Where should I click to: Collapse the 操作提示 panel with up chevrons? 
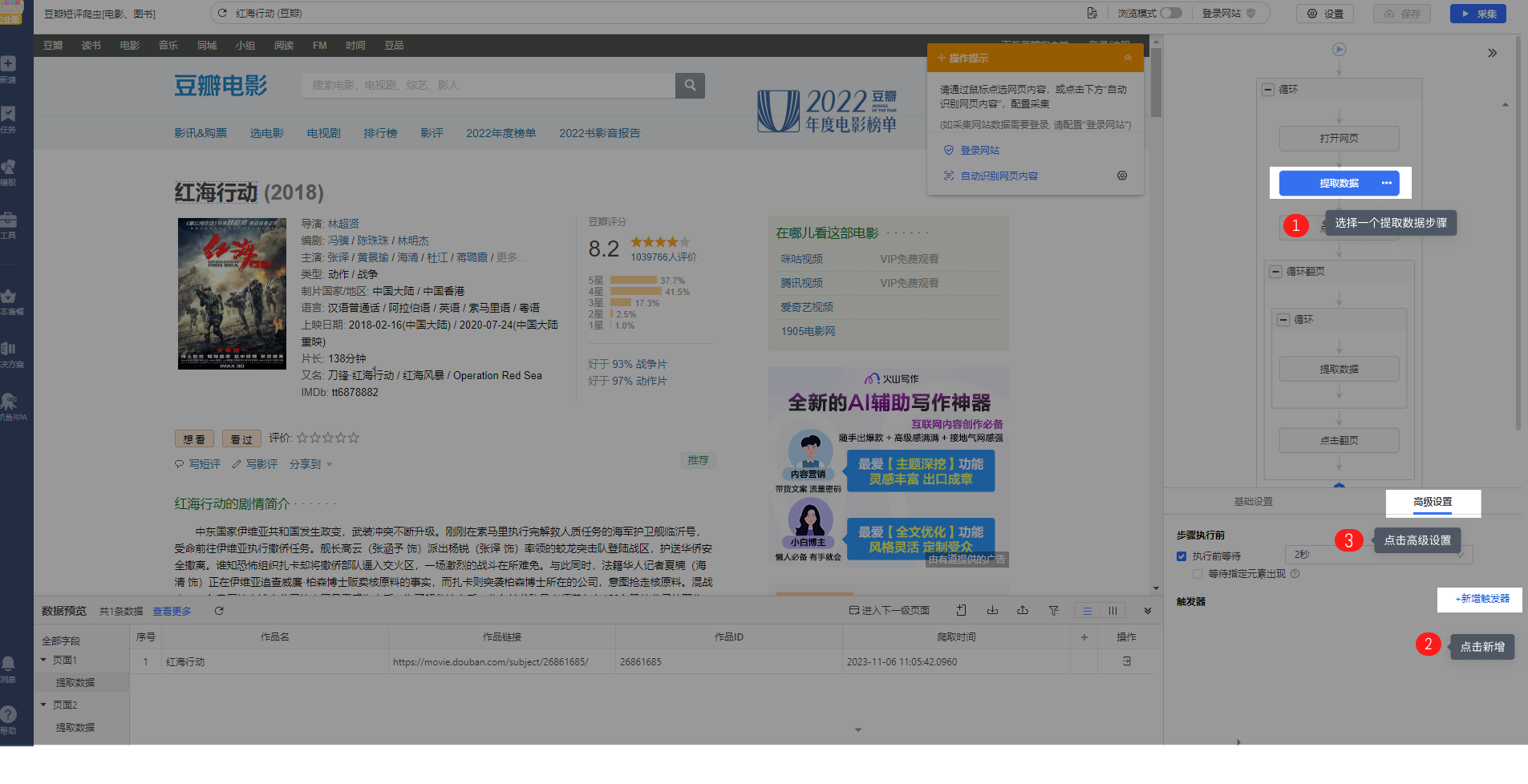[1128, 58]
